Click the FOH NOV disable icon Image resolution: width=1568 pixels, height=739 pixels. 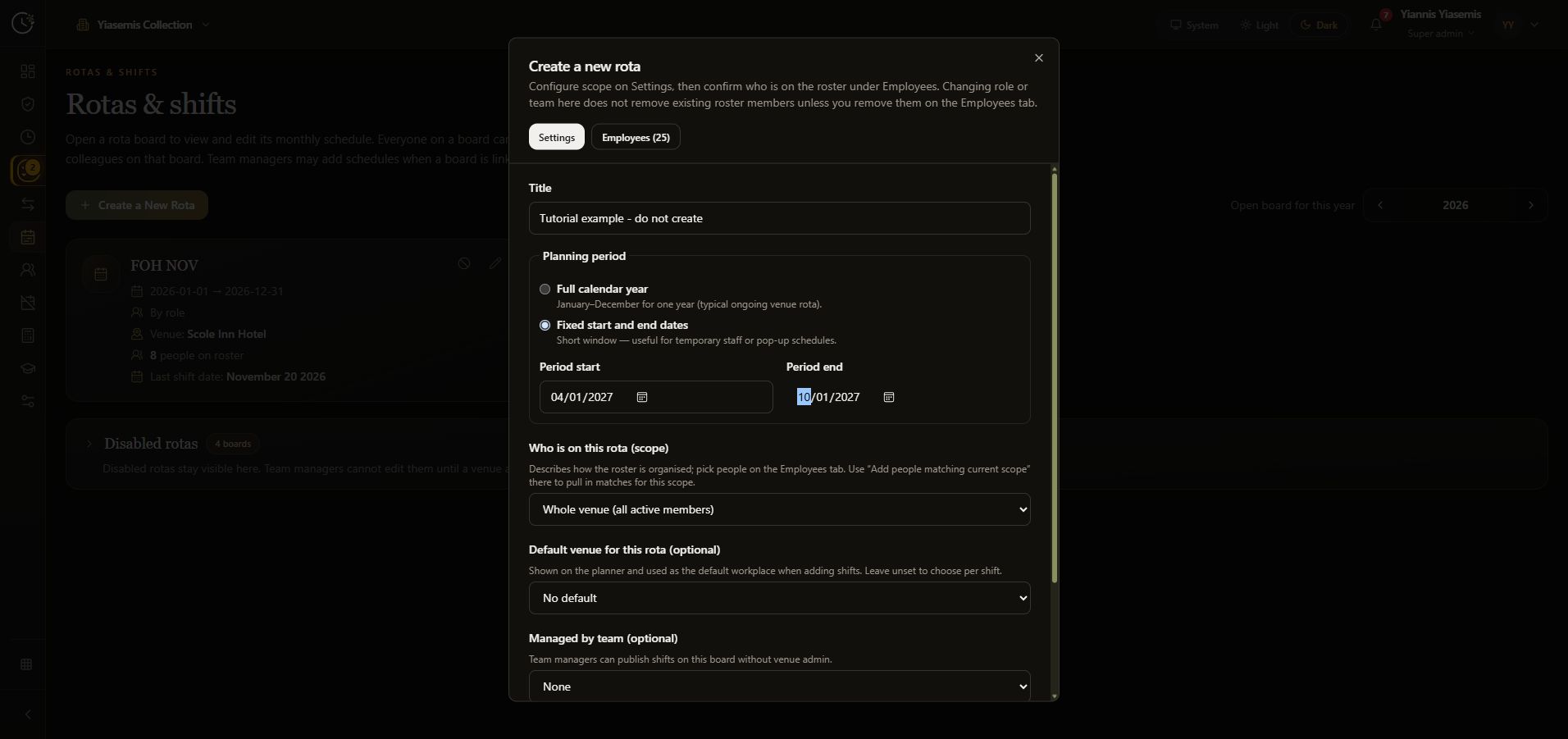click(464, 263)
